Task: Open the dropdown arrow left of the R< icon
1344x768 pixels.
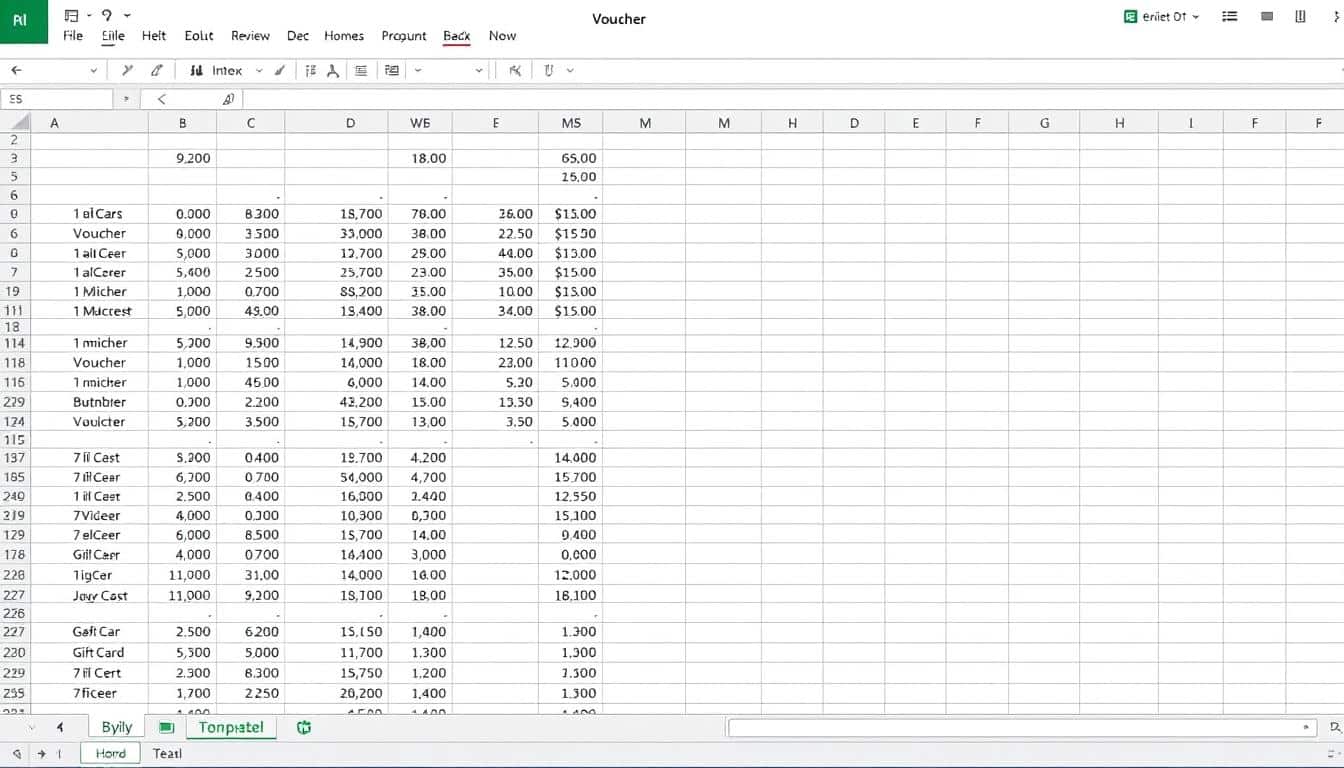Action: pos(479,71)
